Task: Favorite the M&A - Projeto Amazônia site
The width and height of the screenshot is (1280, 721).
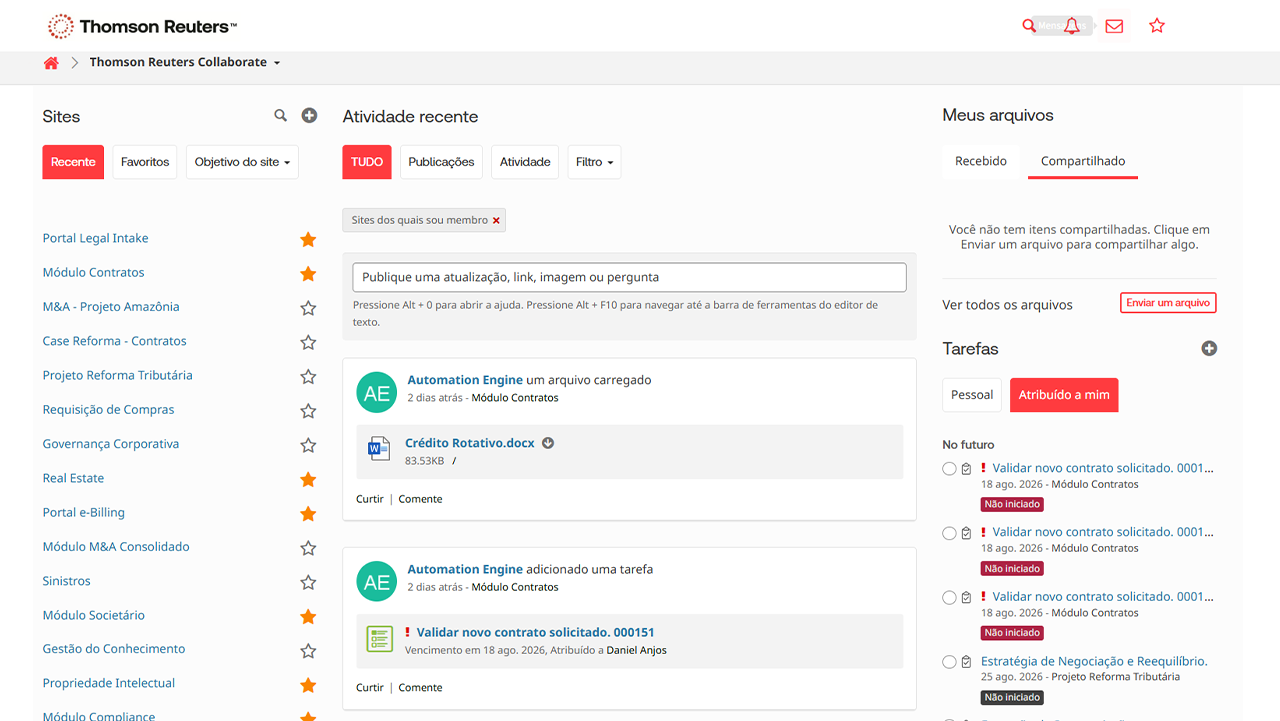Action: click(308, 308)
